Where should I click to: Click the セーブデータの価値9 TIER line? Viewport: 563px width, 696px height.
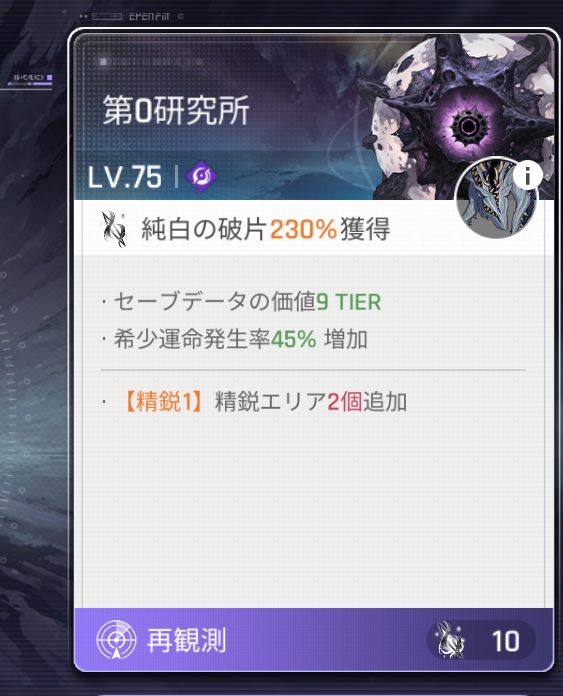point(247,302)
